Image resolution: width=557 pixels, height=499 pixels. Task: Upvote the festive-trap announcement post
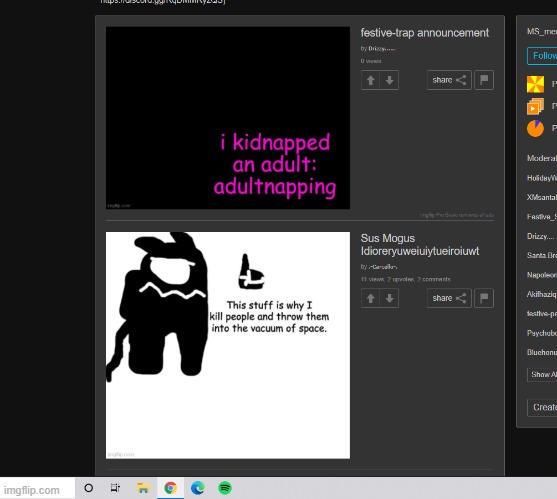(371, 80)
